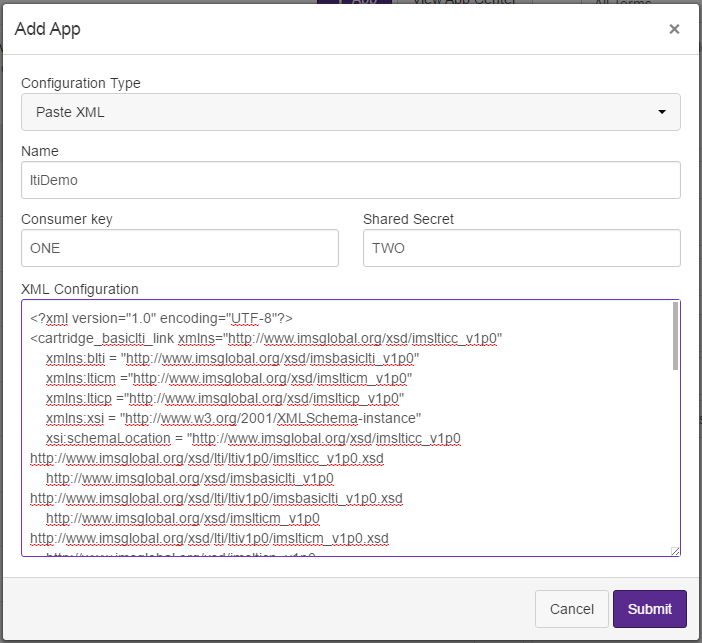
Task: Open the Configuration Type dropdown
Action: pos(351,112)
